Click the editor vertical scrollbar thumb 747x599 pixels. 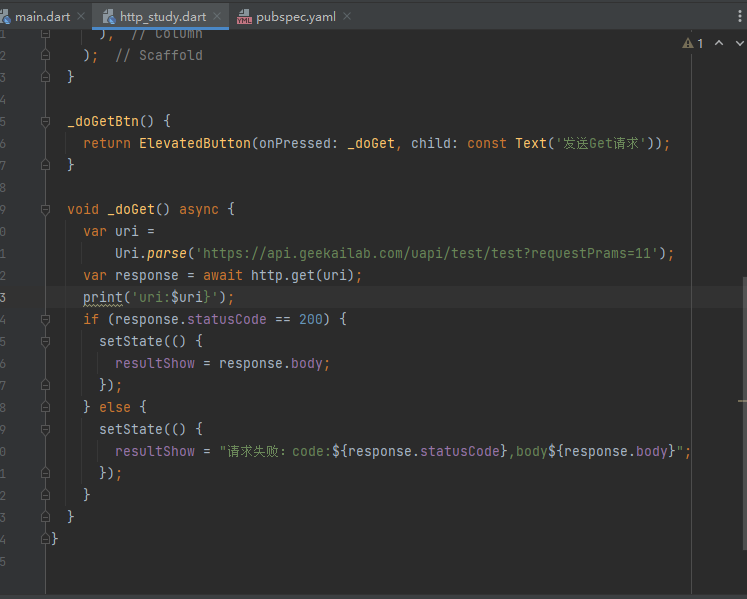coord(744,412)
